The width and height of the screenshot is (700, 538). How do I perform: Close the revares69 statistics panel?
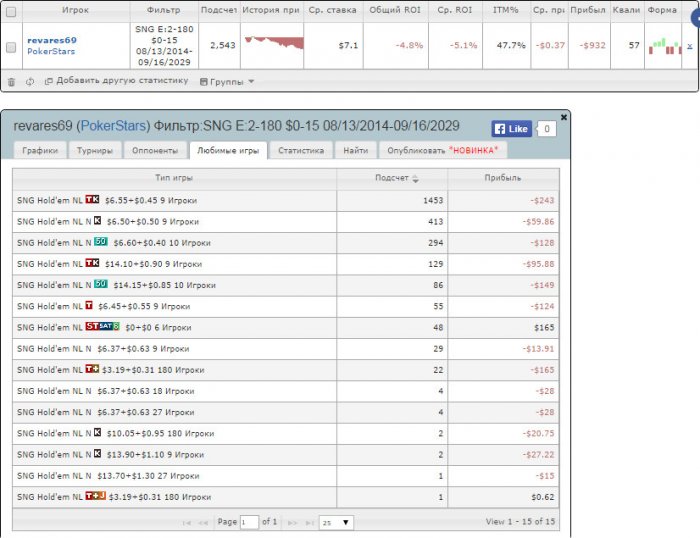[564, 117]
